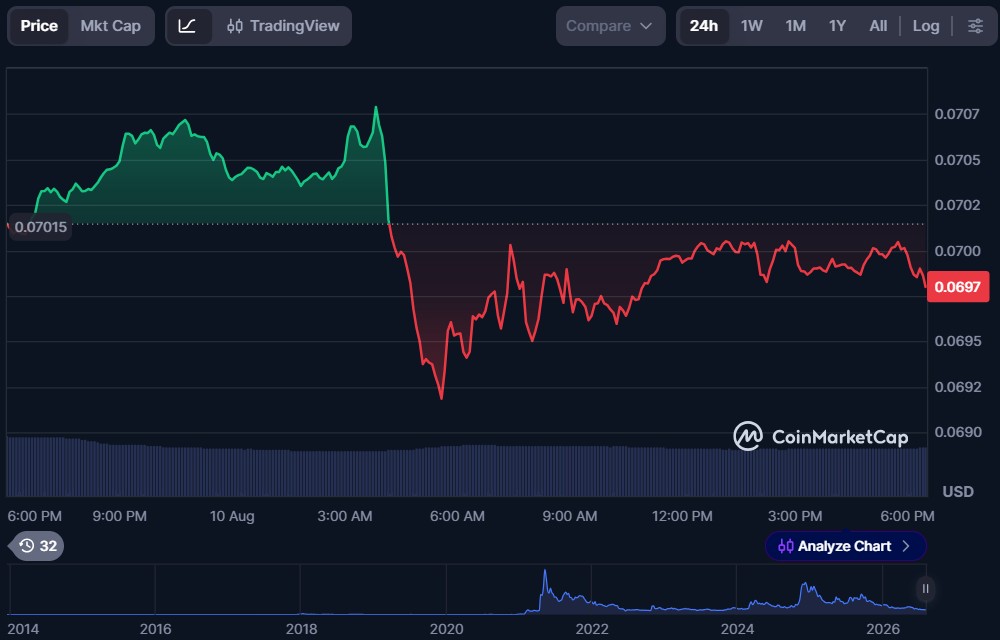
Task: Select the Price tab
Action: (x=39, y=26)
